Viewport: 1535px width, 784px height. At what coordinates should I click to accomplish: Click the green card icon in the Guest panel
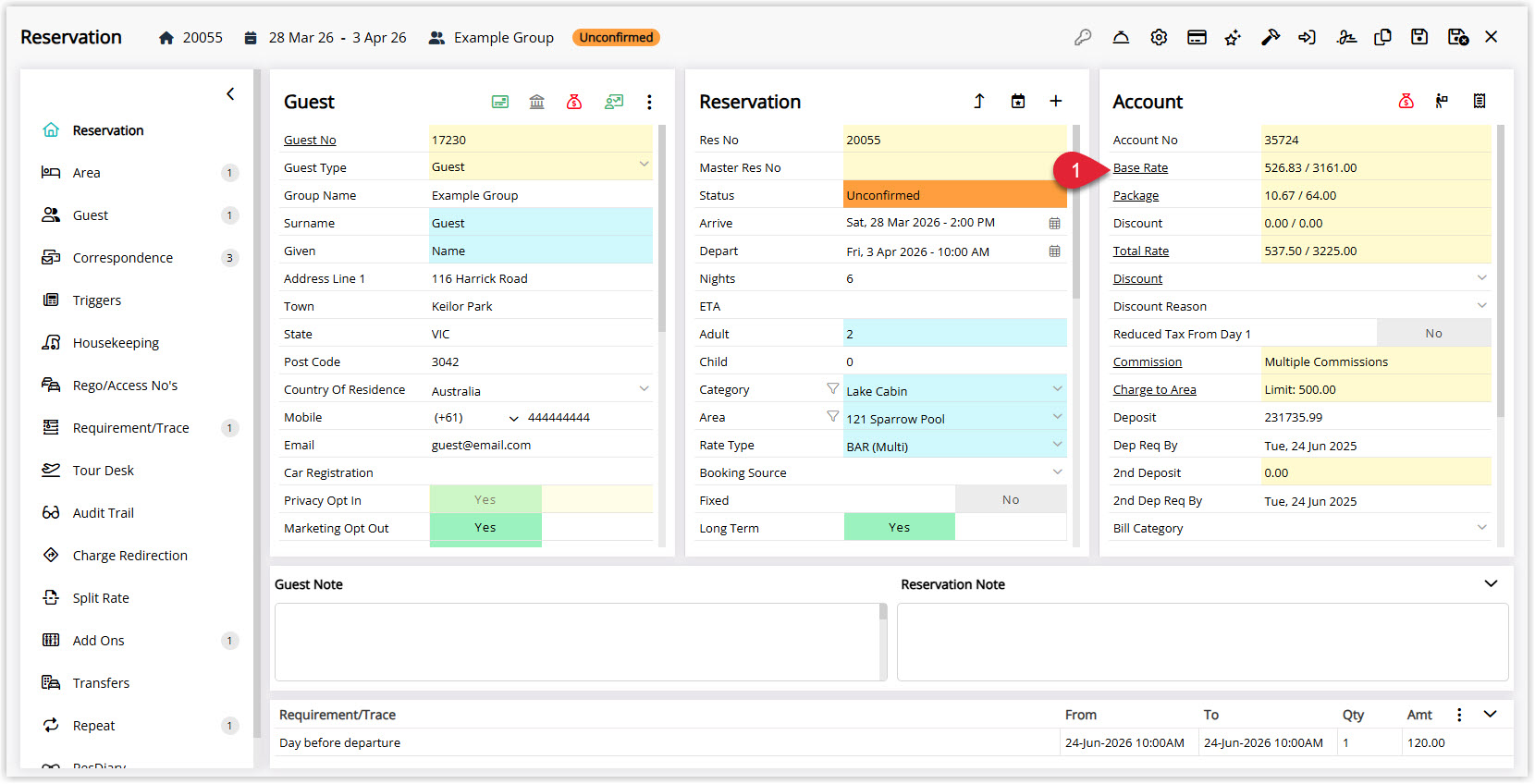click(500, 102)
